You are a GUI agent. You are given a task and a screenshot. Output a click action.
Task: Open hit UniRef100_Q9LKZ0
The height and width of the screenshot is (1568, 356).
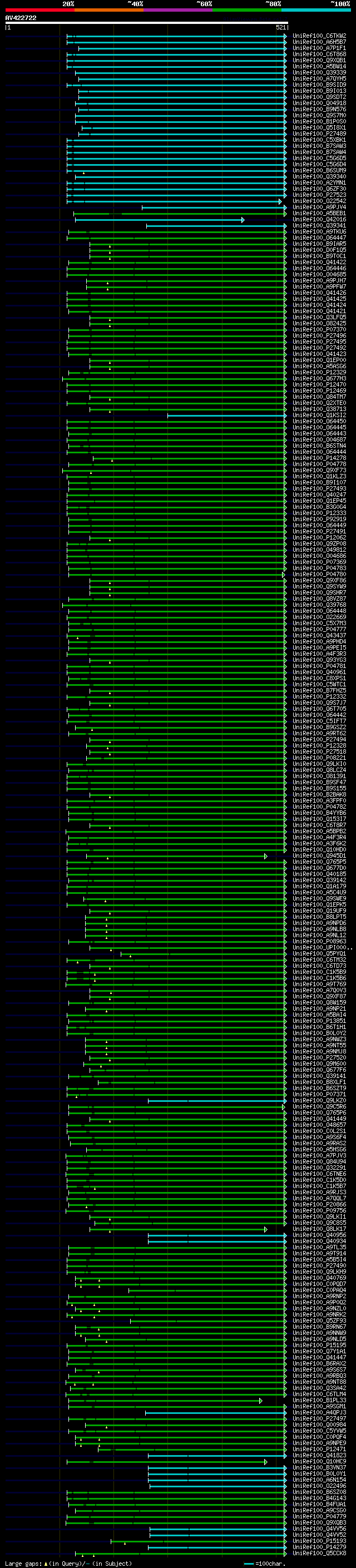tap(319, 1101)
